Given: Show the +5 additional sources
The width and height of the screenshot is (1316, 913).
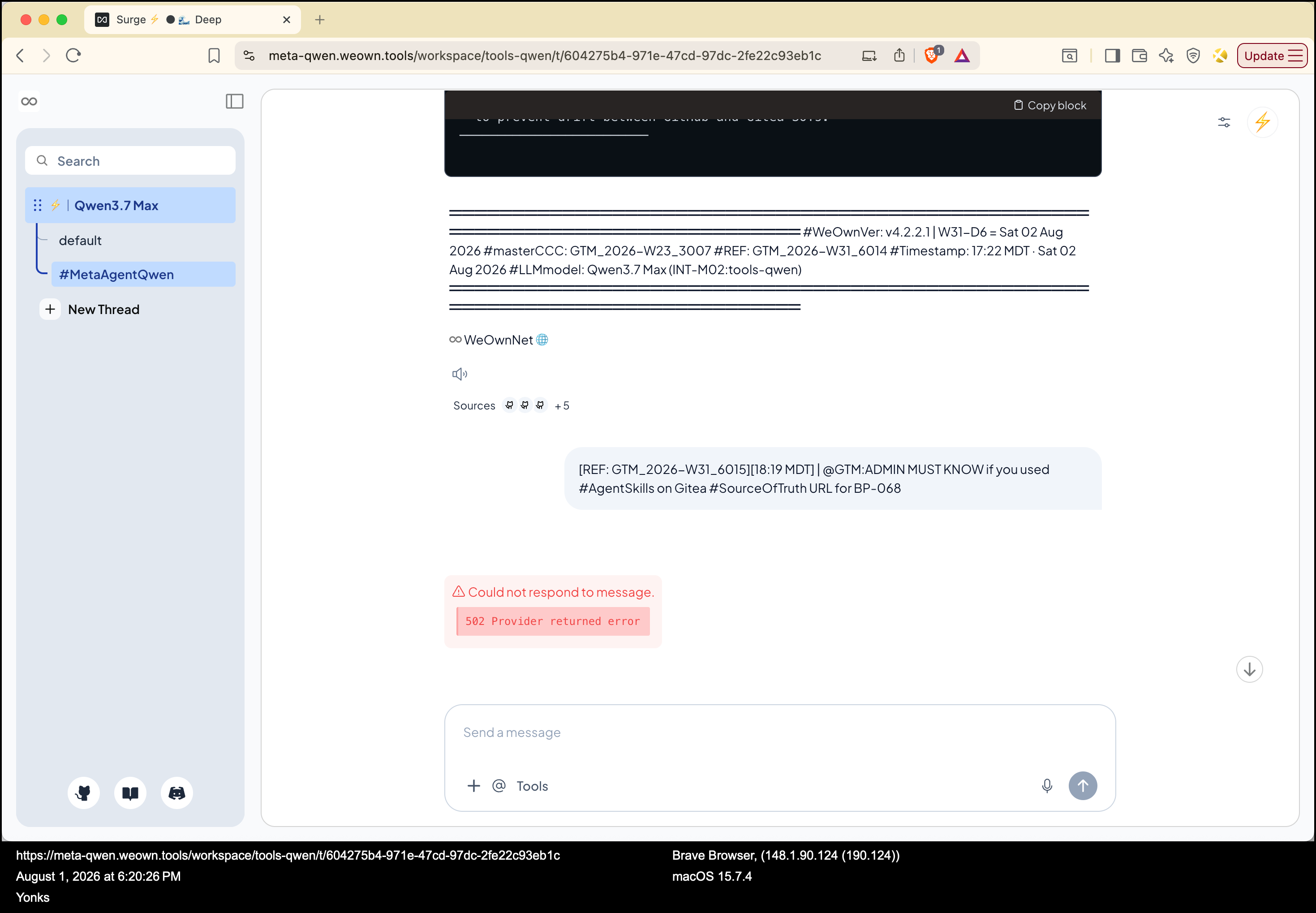Looking at the screenshot, I should [x=562, y=405].
